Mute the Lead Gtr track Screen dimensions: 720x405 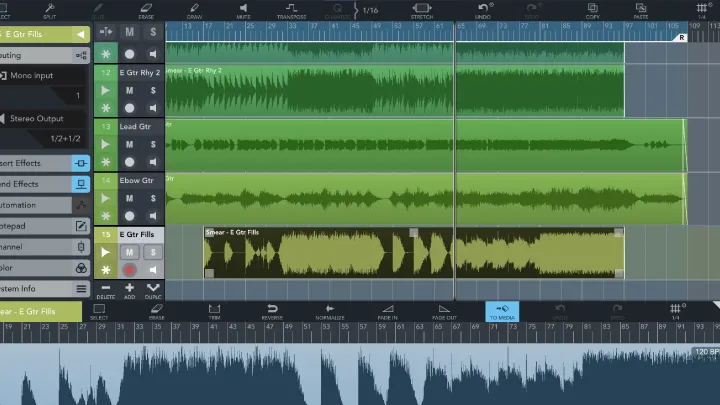point(130,144)
